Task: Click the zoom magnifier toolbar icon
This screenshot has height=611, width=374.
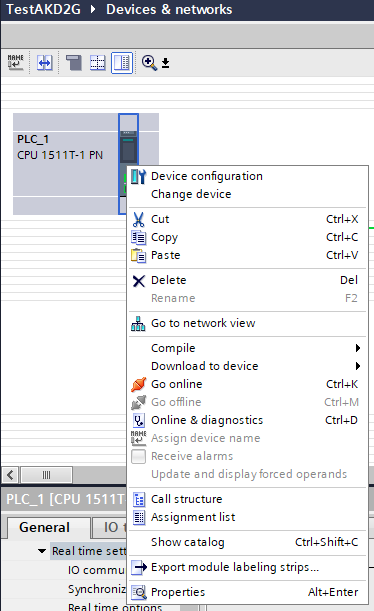Action: (150, 62)
